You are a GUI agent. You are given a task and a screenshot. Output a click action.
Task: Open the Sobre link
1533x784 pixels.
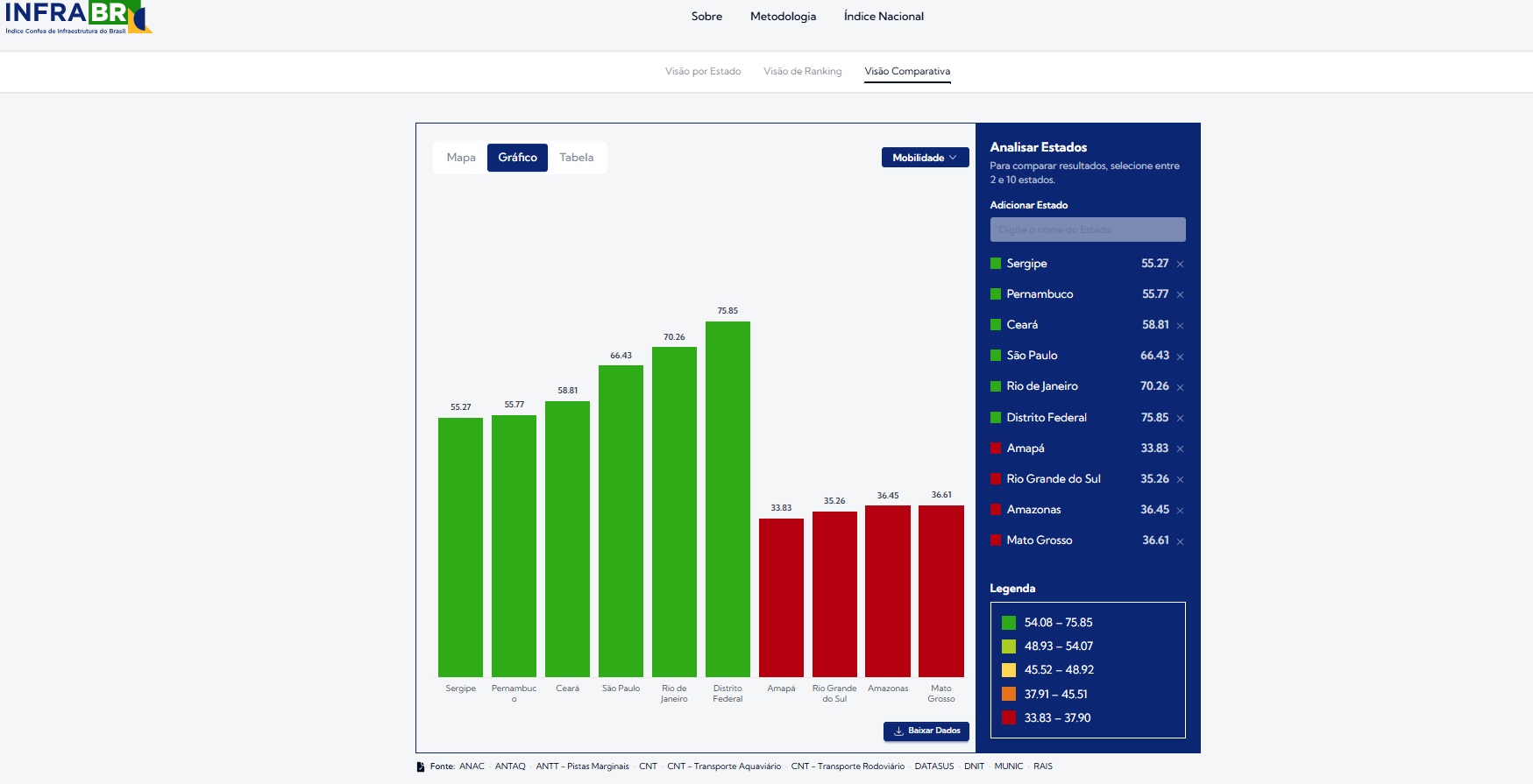(x=706, y=17)
